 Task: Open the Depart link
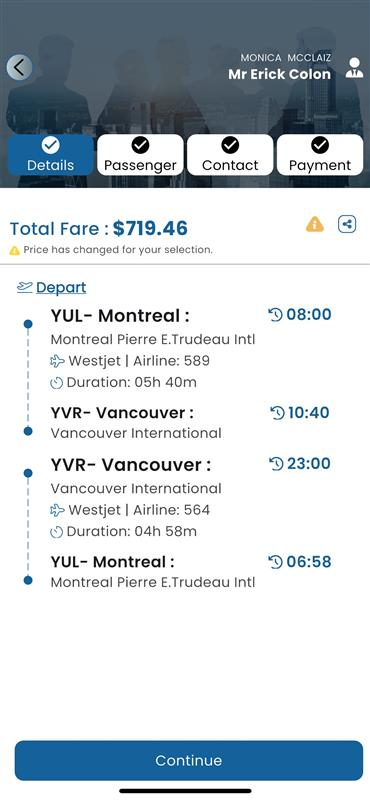[x=61, y=288]
